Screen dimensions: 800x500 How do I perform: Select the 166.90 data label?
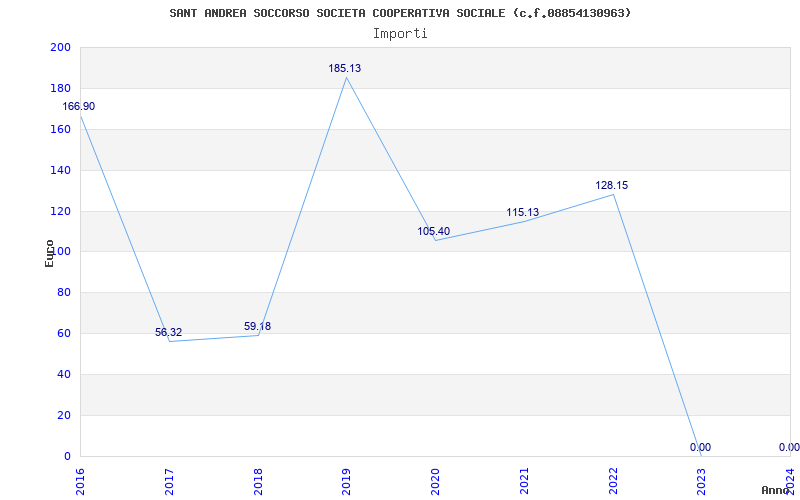tap(79, 107)
